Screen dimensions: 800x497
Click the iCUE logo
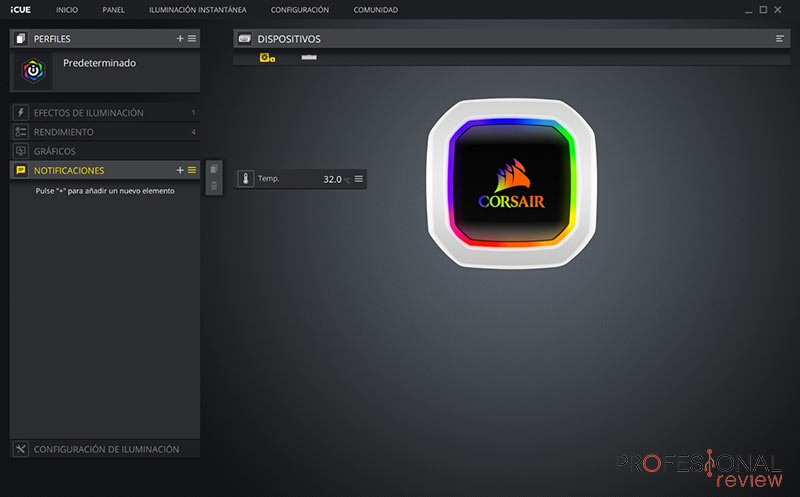coord(20,10)
